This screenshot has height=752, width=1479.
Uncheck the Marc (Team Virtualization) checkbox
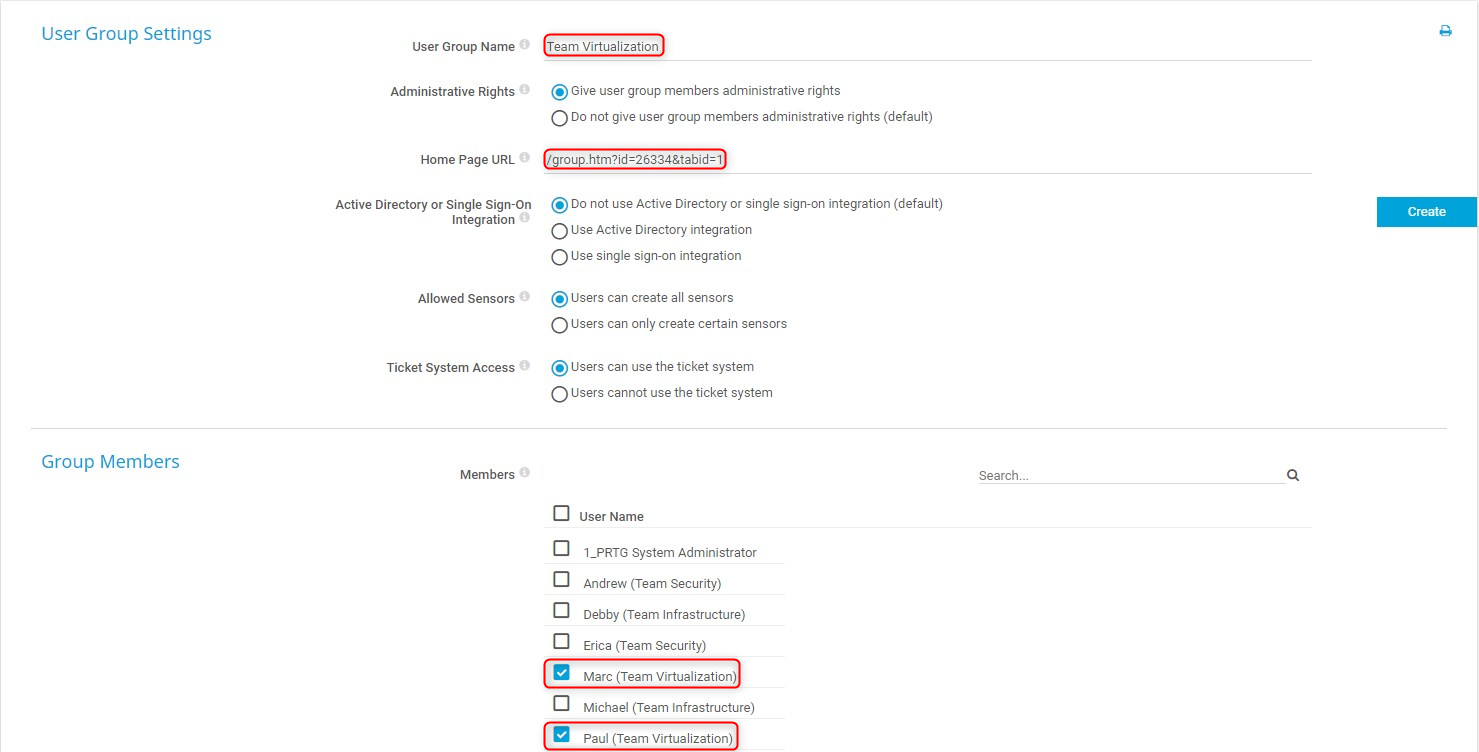[562, 673]
